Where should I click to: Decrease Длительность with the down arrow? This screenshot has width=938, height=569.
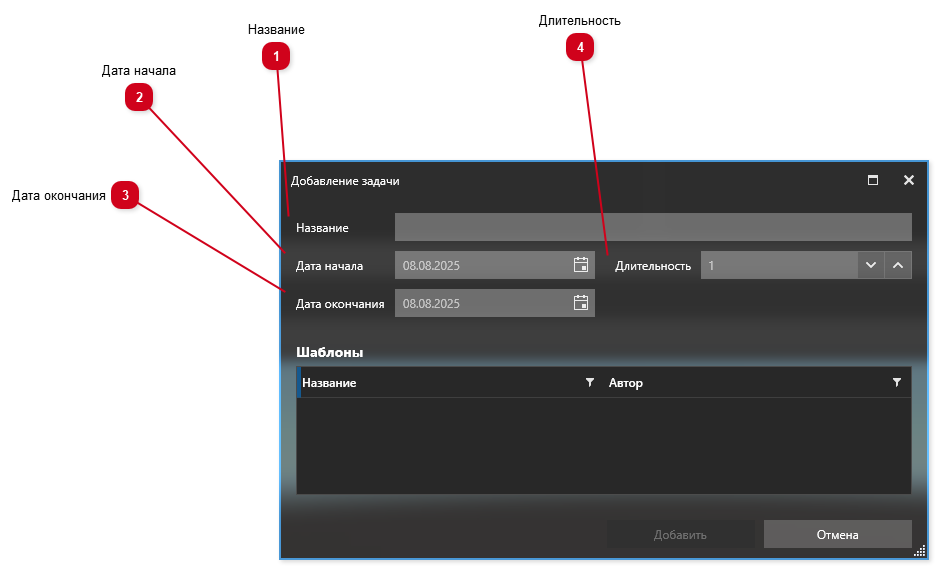[x=871, y=265]
